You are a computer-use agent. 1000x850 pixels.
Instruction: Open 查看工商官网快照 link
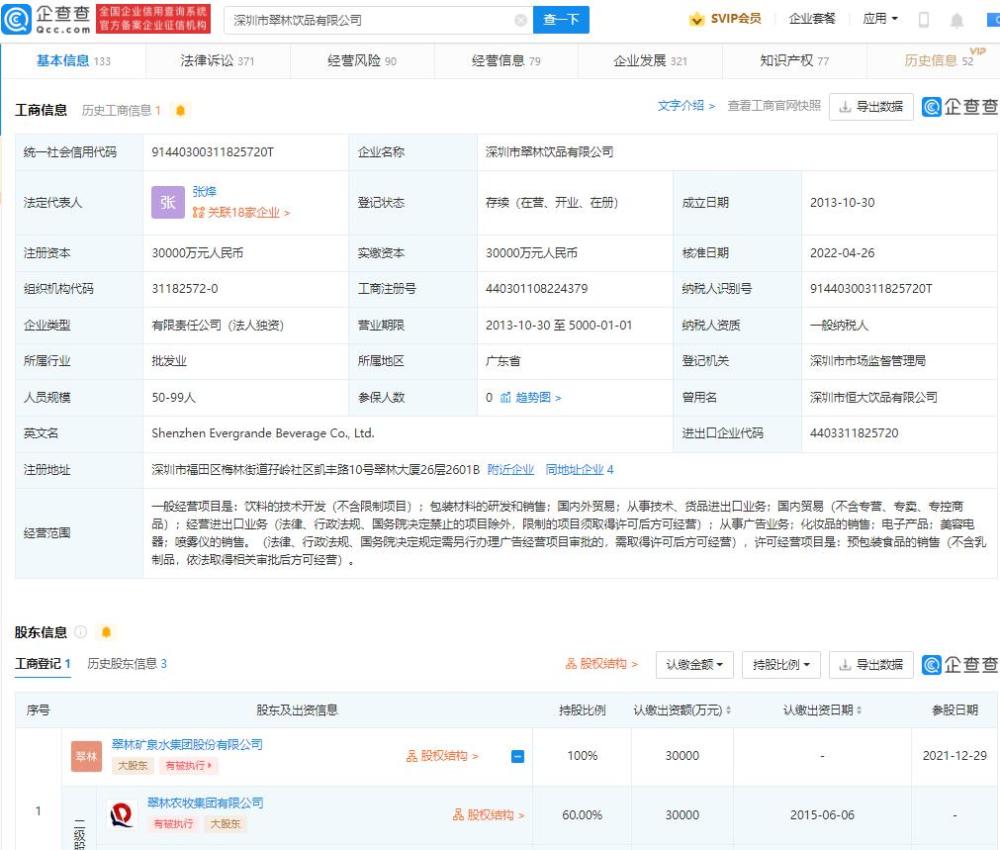(x=774, y=106)
